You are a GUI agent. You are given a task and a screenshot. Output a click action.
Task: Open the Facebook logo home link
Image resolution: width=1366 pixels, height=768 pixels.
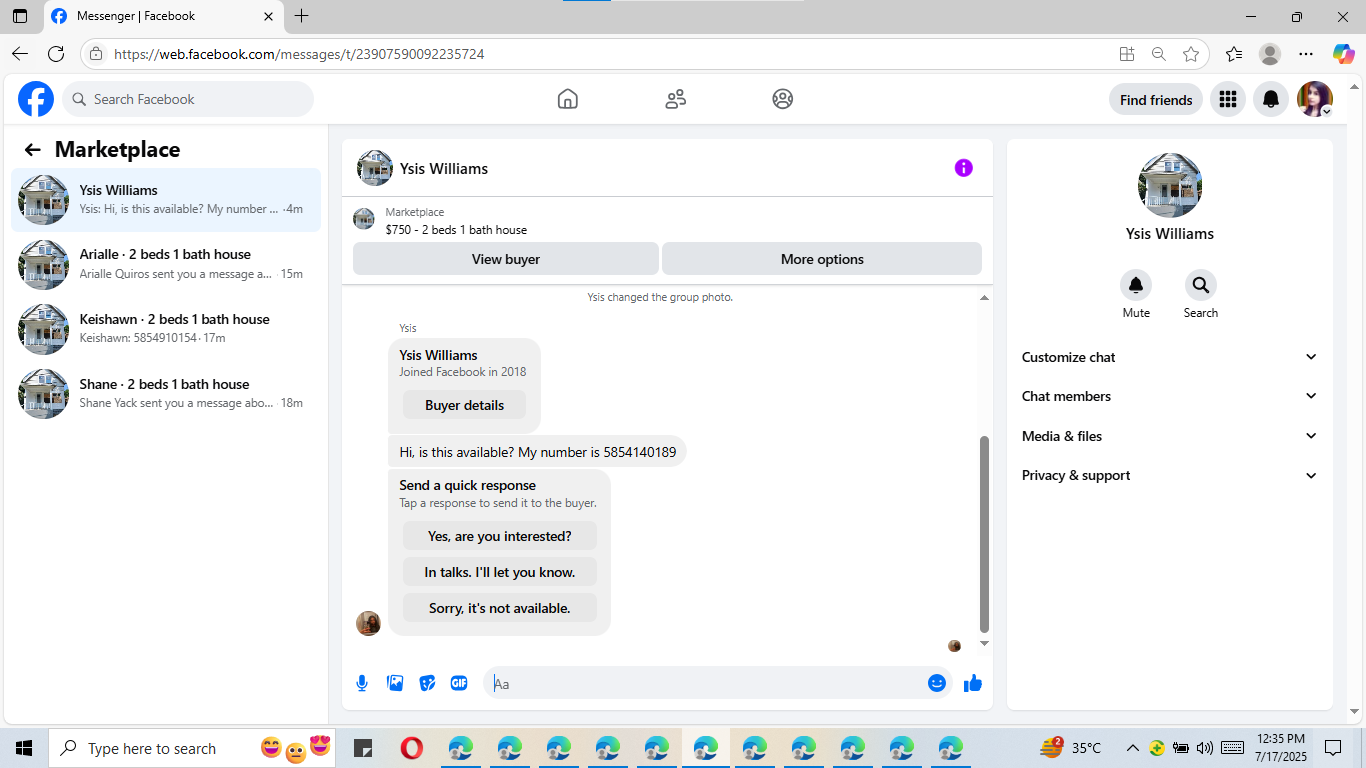coord(36,99)
